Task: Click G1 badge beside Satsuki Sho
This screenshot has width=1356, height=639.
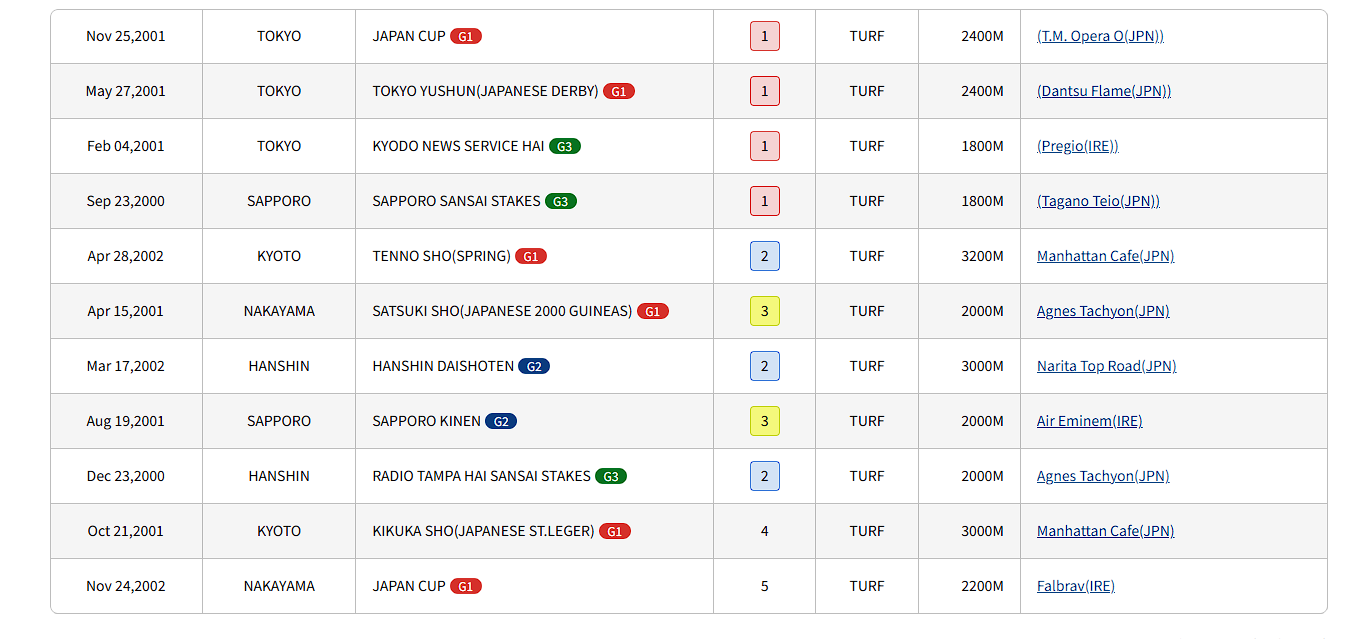Action: coord(653,311)
